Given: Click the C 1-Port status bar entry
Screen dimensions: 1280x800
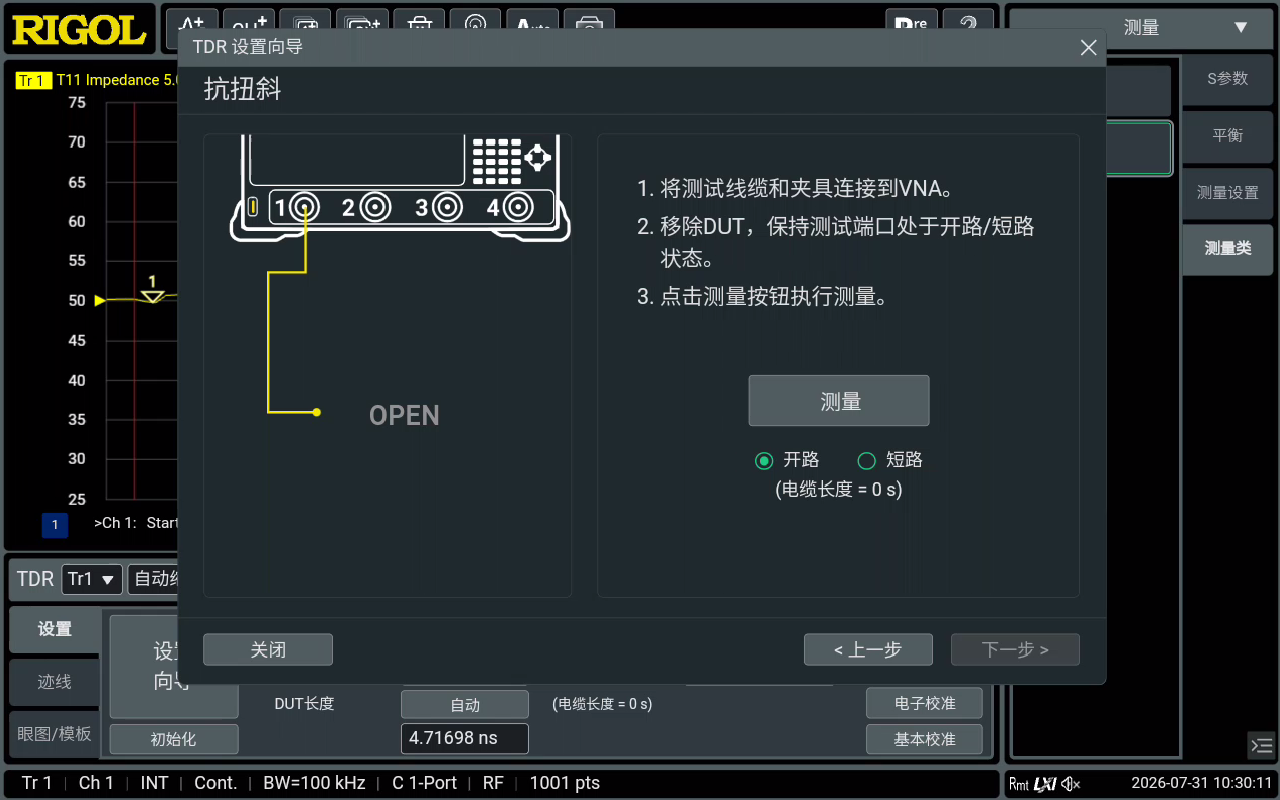Looking at the screenshot, I should pos(425,783).
